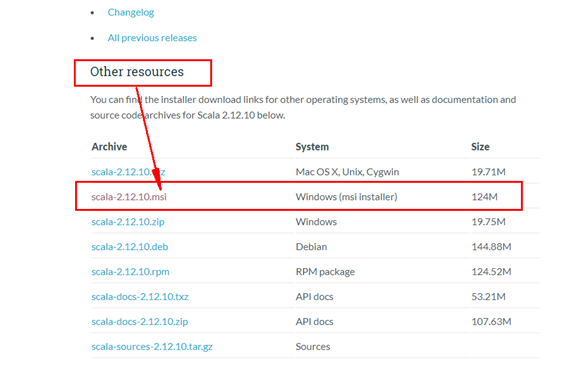The width and height of the screenshot is (574, 378).
Task: Click the Size column header
Action: tap(480, 147)
